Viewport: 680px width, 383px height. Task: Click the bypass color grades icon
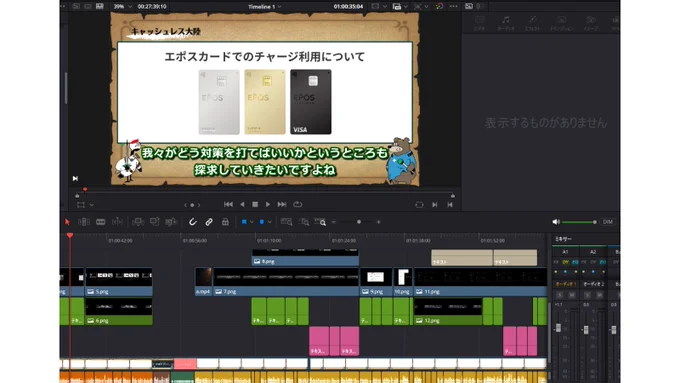tap(439, 7)
